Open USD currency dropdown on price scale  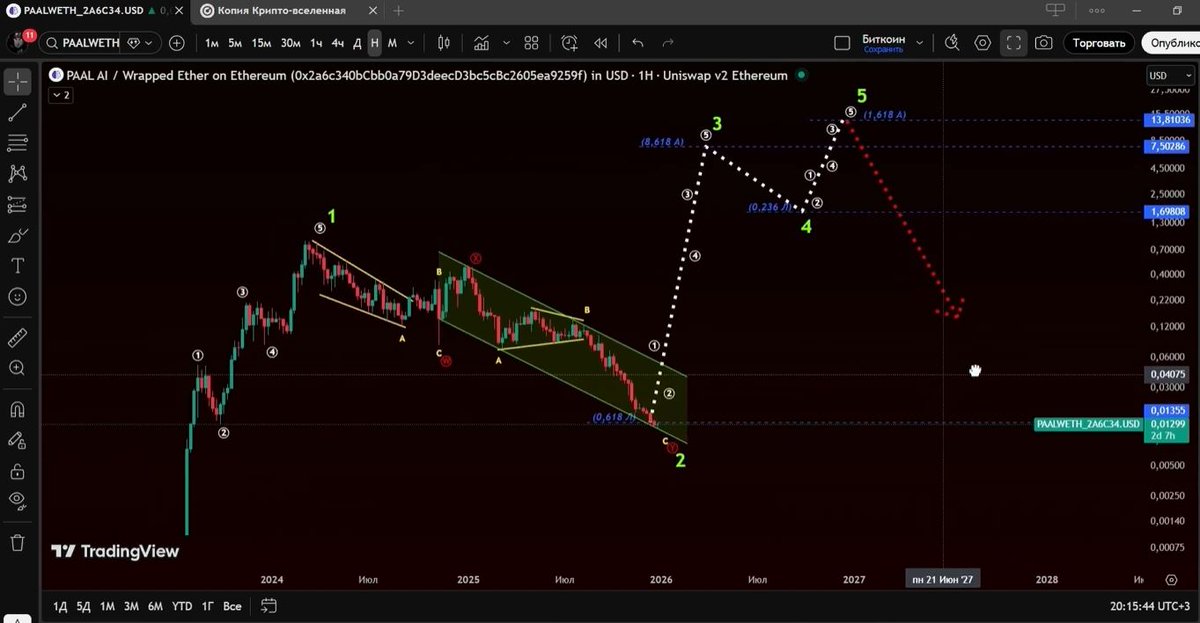1170,76
